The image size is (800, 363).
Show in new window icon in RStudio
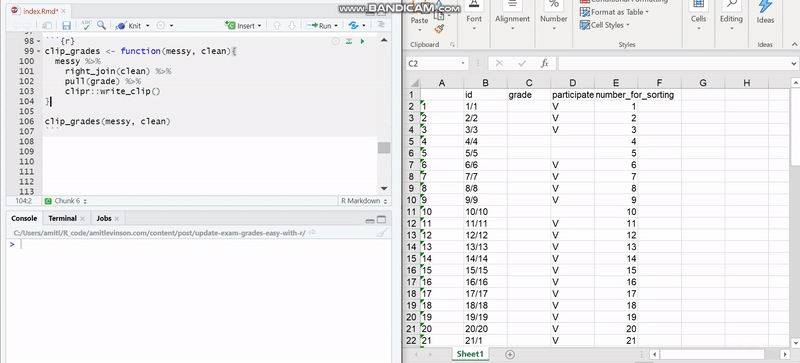point(46,25)
